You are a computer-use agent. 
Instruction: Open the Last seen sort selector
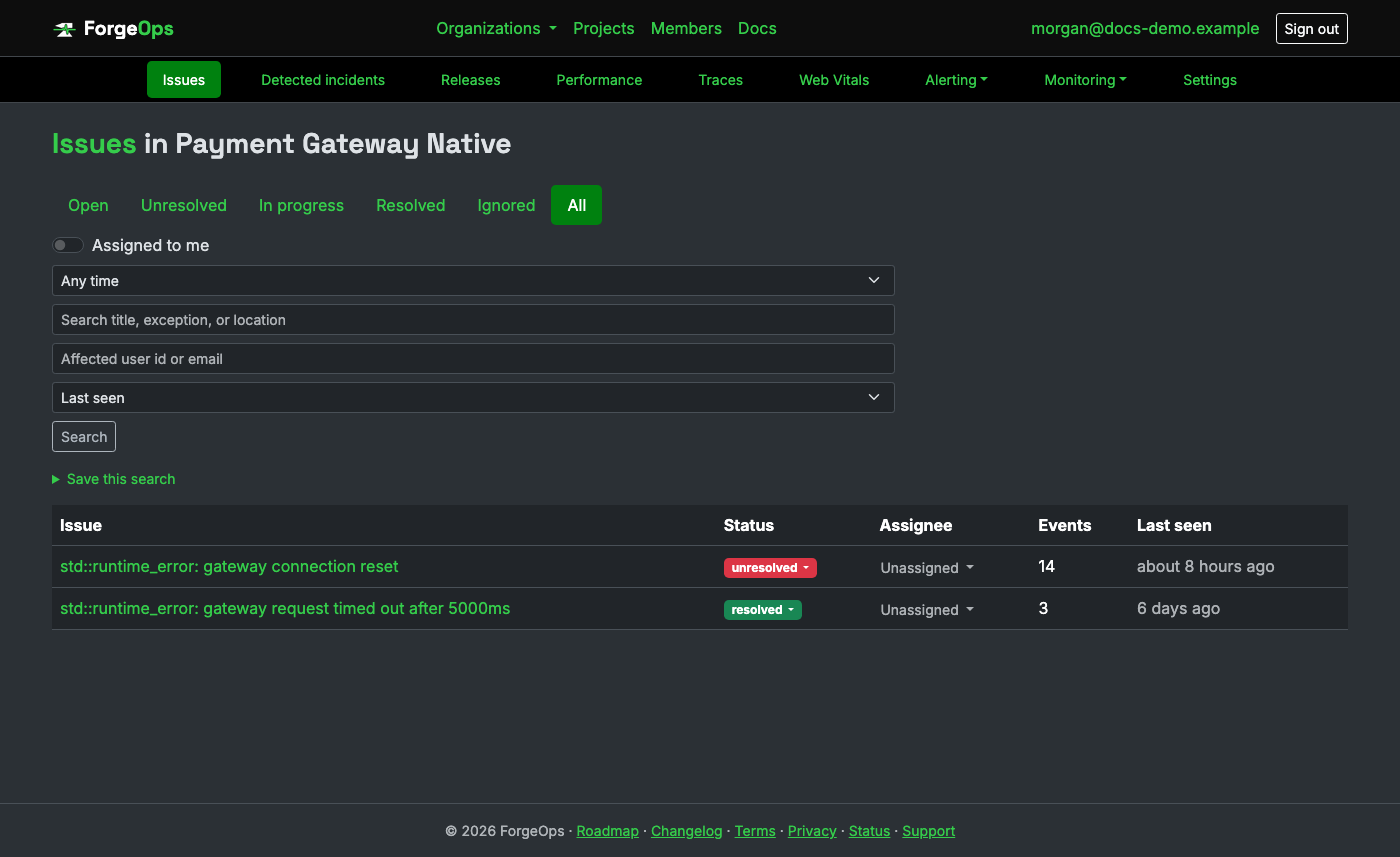point(473,398)
